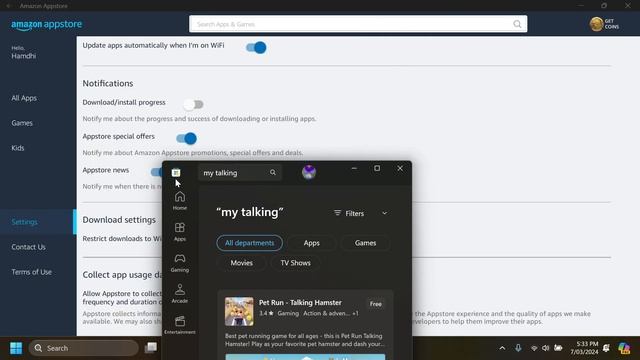Viewport: 640px width, 360px height.
Task: Click the Search Apps & Games field
Action: 358,24
